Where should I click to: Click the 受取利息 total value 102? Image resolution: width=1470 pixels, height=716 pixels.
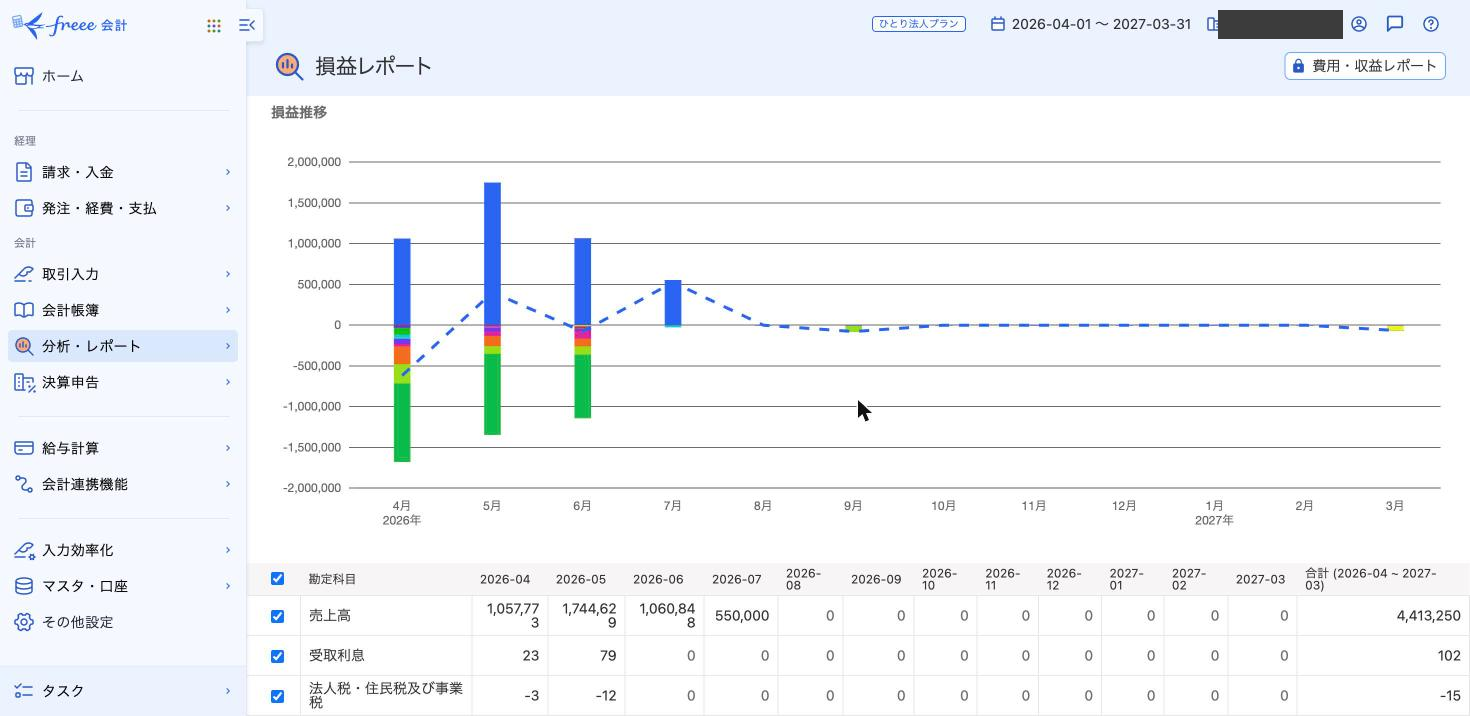(x=1448, y=656)
